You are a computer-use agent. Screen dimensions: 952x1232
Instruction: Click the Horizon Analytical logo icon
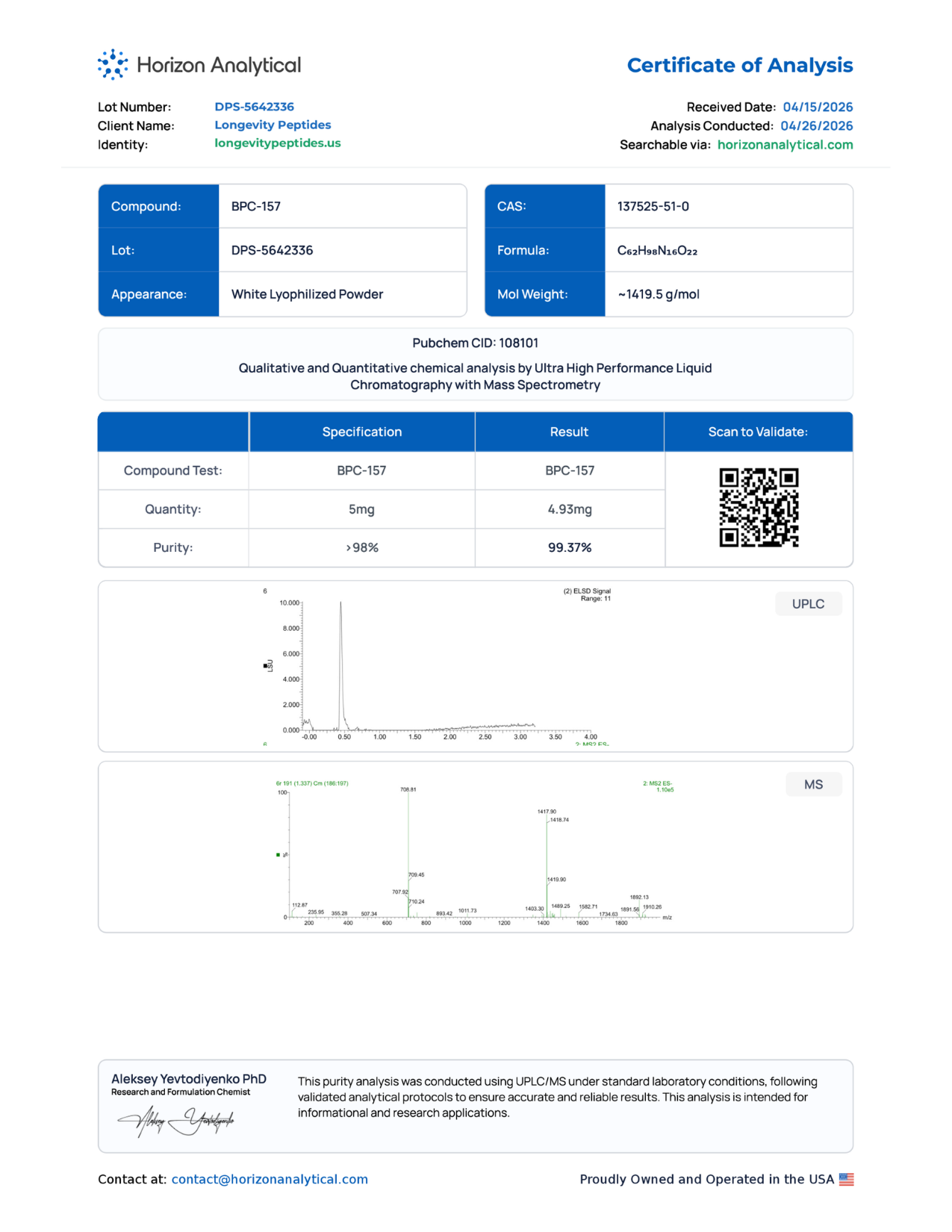point(113,65)
